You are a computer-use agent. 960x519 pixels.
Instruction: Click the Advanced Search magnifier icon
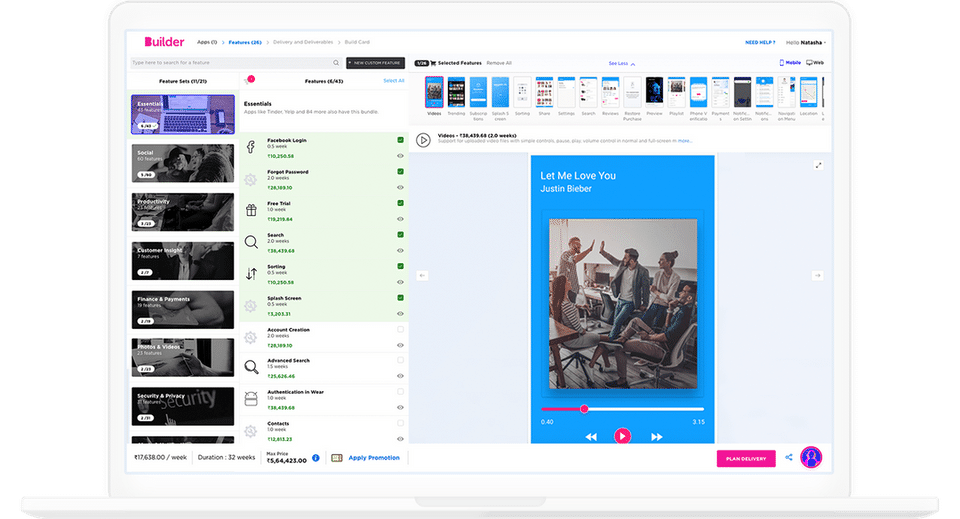click(251, 367)
